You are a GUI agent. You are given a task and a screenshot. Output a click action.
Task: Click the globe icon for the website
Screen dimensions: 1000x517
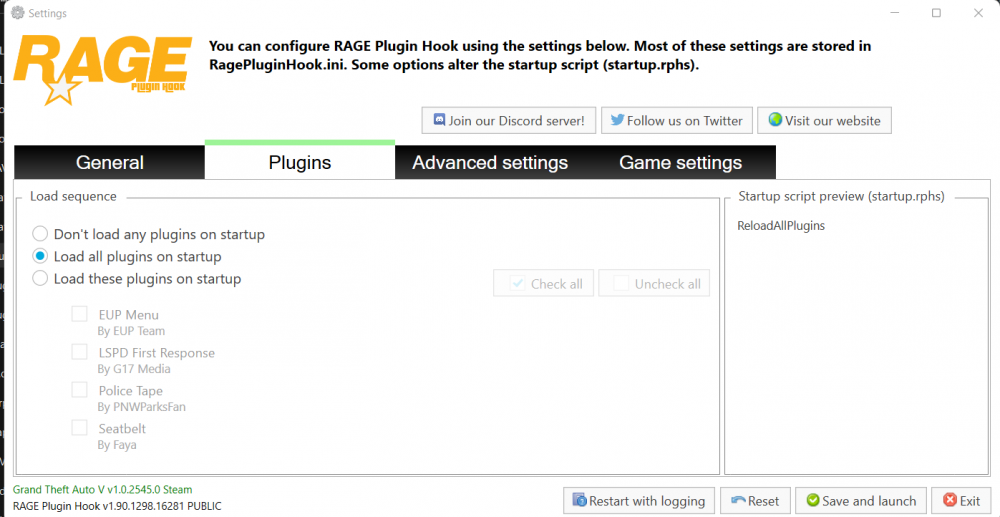coord(774,121)
